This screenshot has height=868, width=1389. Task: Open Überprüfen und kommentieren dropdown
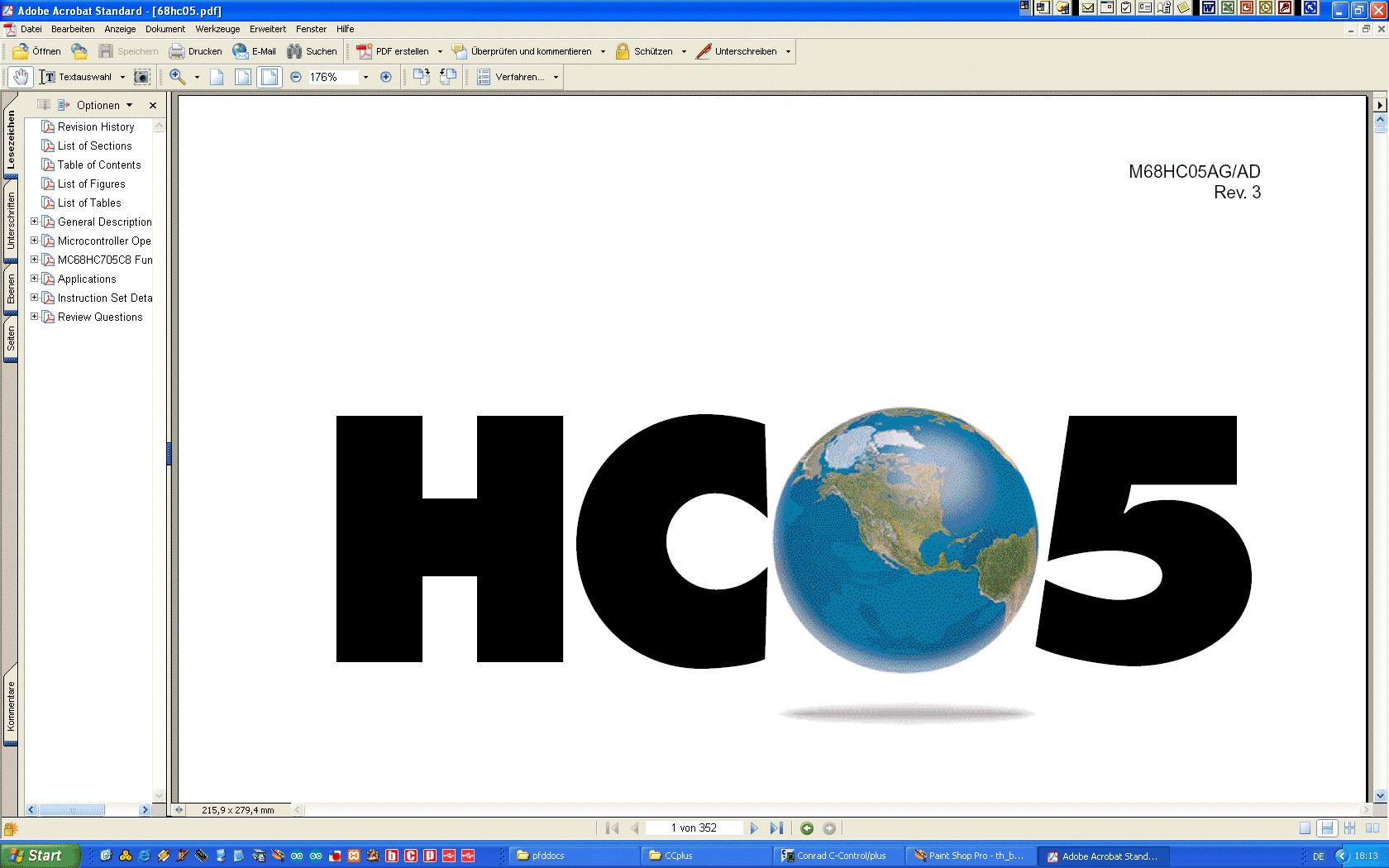click(603, 51)
